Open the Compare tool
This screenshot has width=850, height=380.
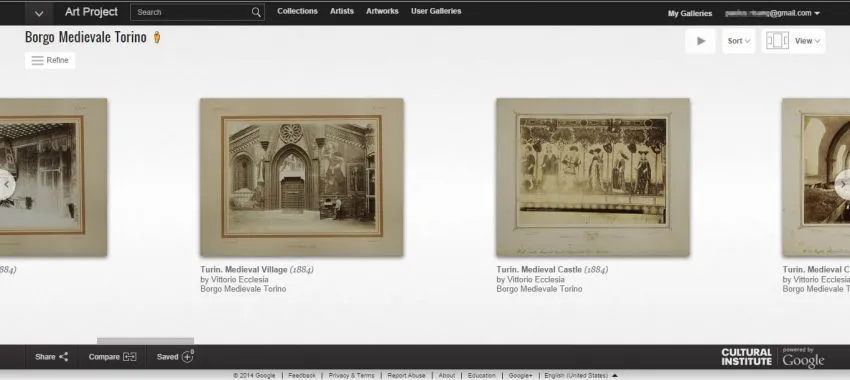[112, 357]
